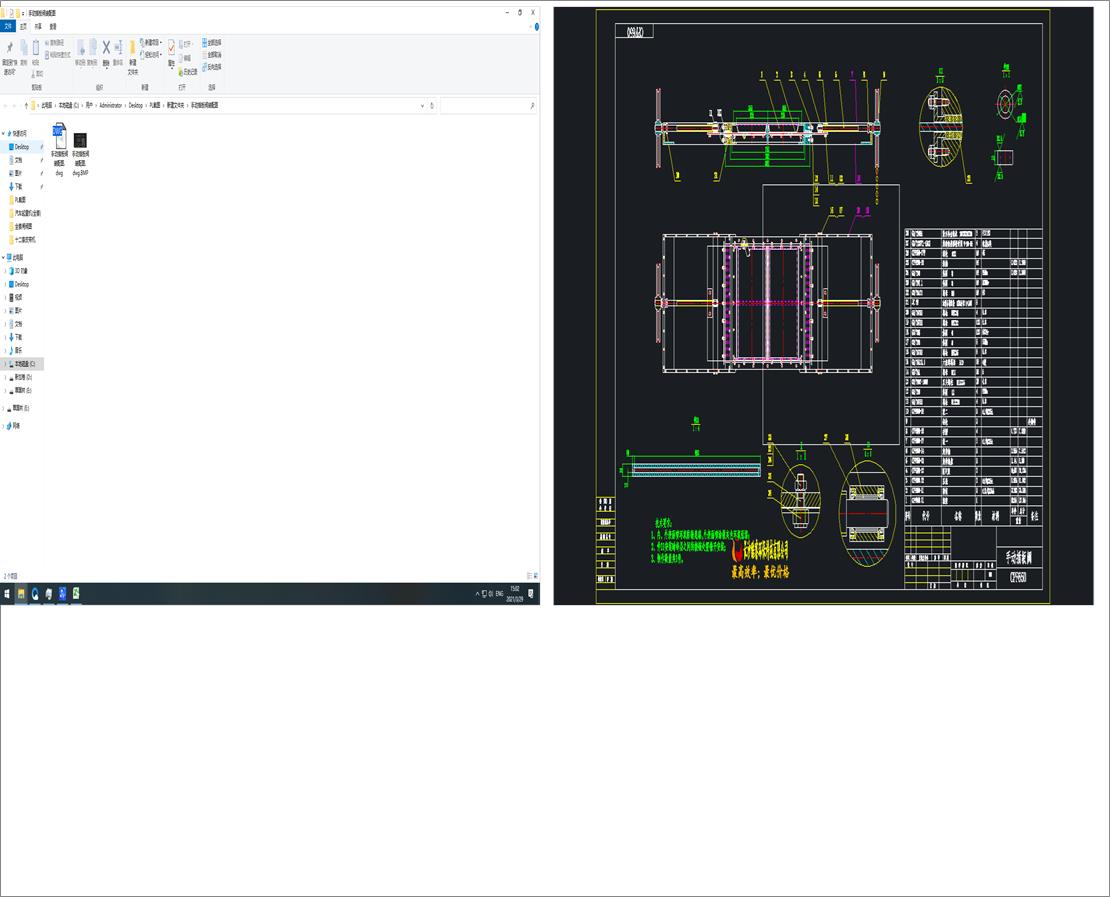
Task: Click the Pin to Quick Access icon
Action: (x=10, y=48)
